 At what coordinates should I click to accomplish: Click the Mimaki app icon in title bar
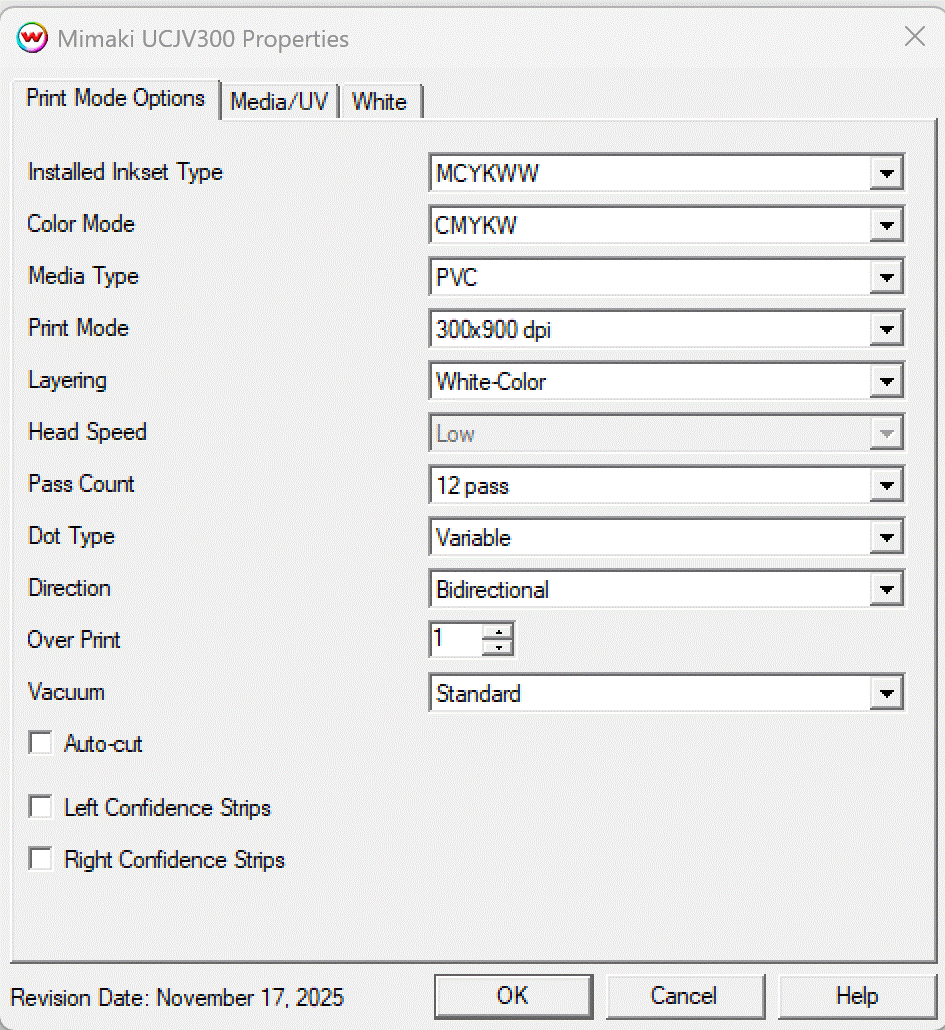point(32,38)
